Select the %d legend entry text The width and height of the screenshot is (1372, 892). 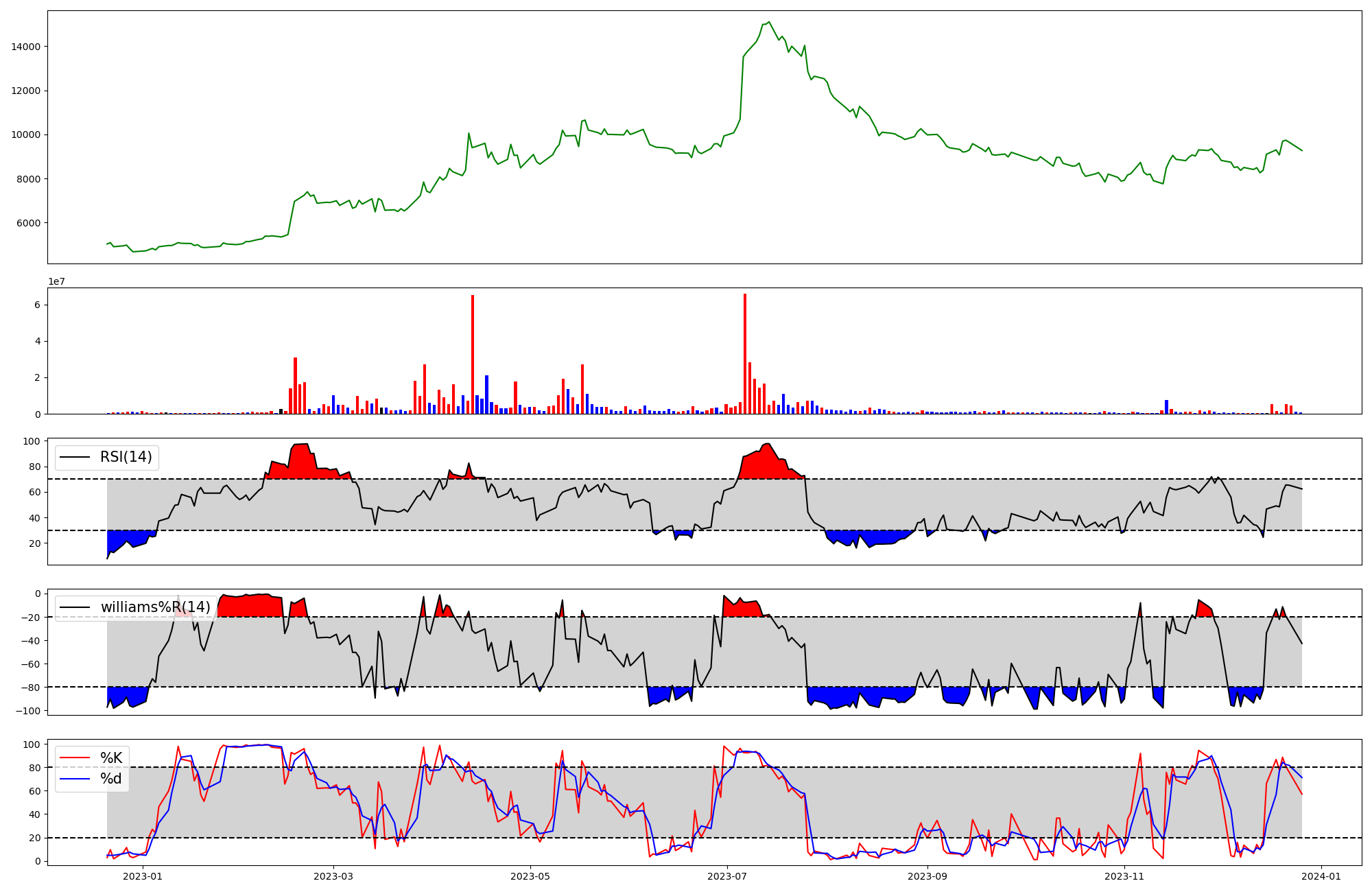pyautogui.click(x=111, y=779)
